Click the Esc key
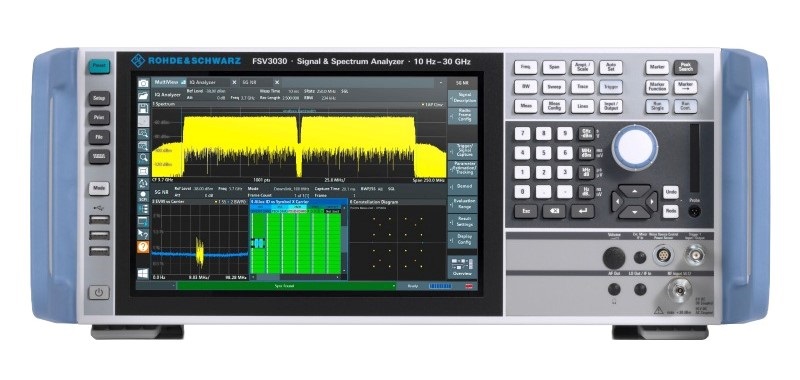Viewport: 800px width, 380px height. [x=526, y=211]
